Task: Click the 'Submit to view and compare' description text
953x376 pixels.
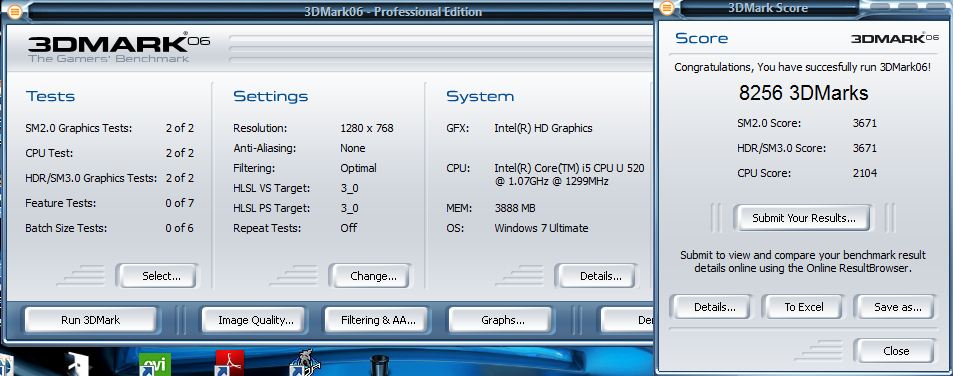Action: coord(803,261)
